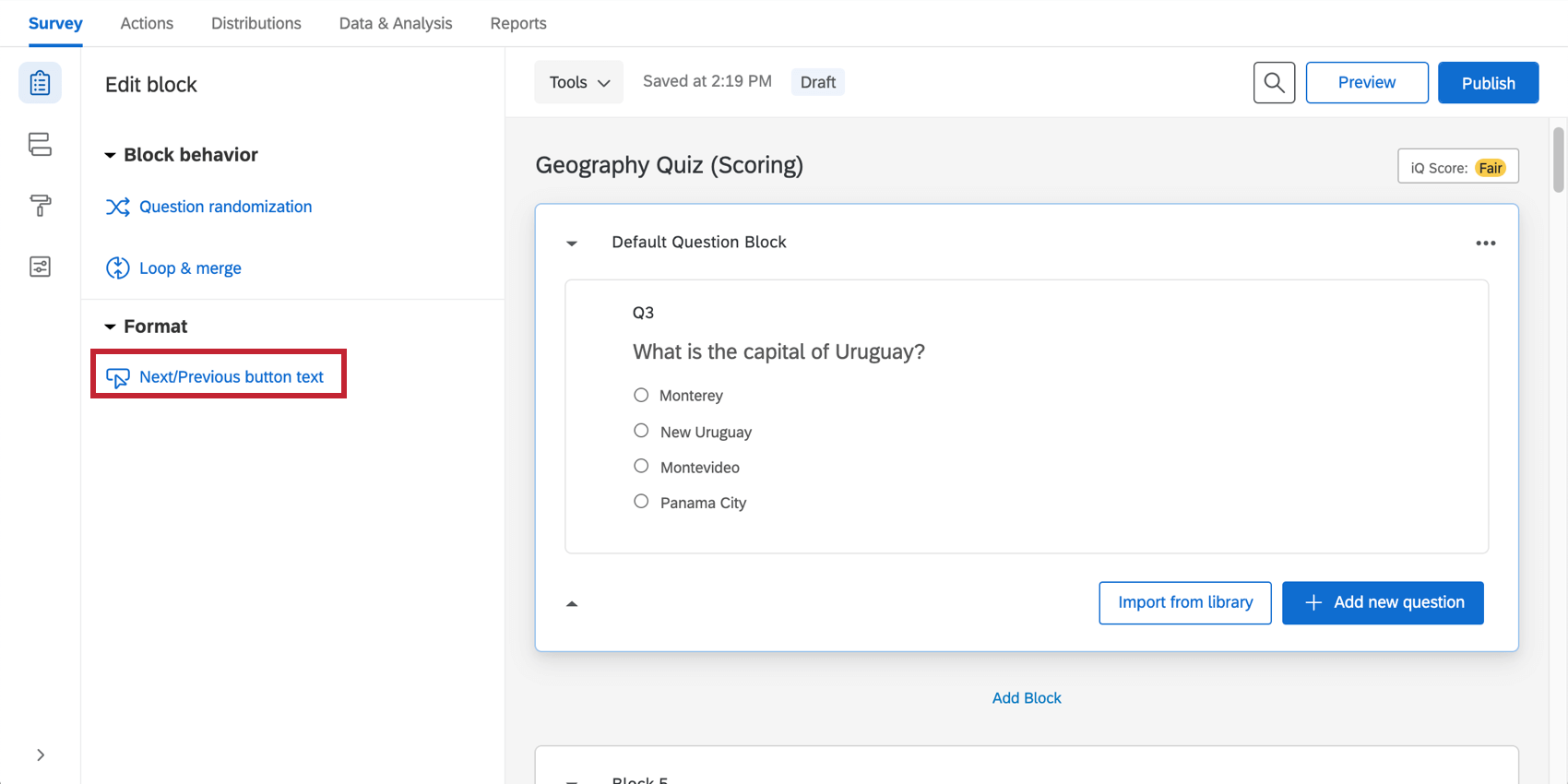Open the search magnifier icon
This screenshot has height=784, width=1568.
click(1274, 82)
